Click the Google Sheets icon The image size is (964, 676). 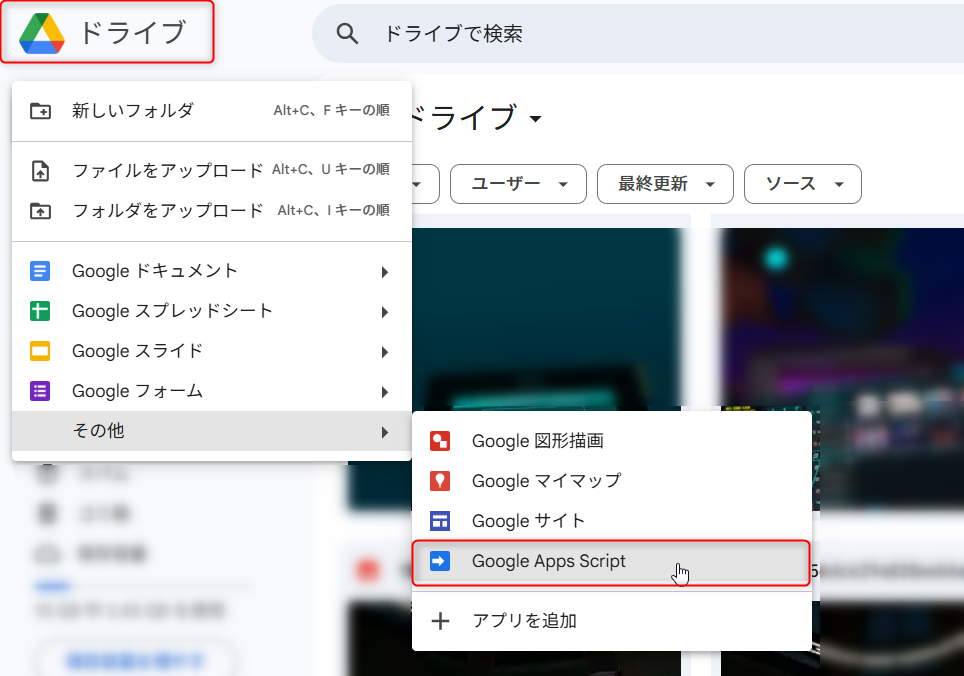click(40, 311)
